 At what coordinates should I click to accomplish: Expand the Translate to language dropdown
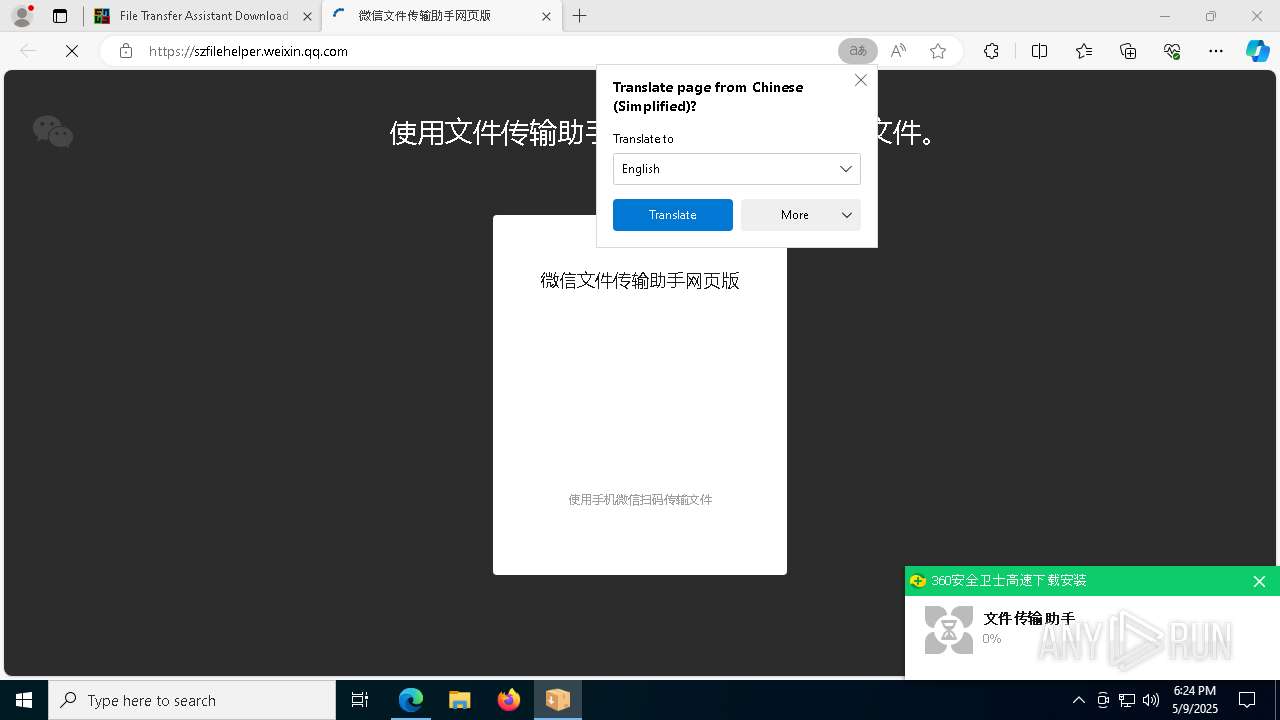[737, 169]
